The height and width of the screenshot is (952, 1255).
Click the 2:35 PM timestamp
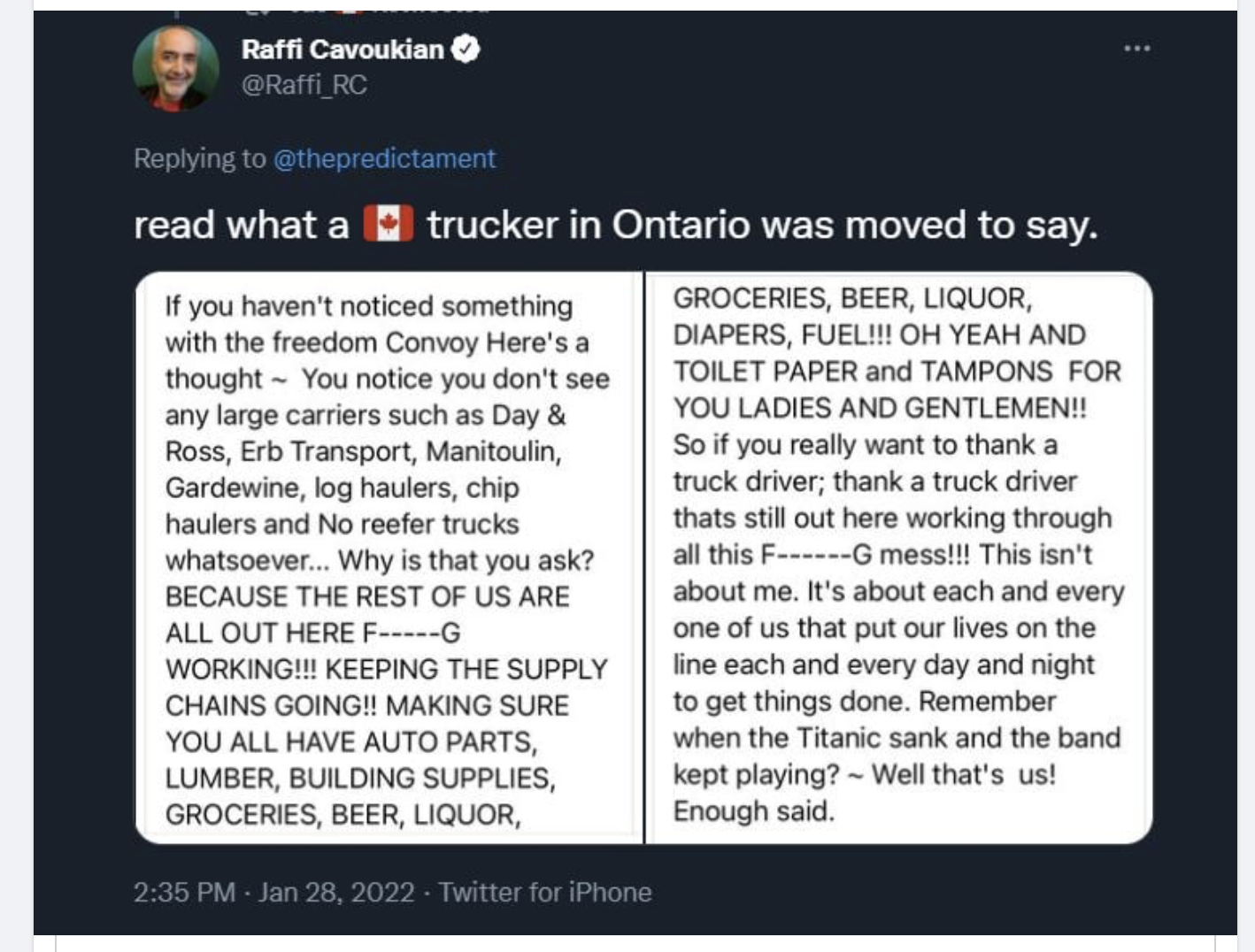[x=184, y=892]
